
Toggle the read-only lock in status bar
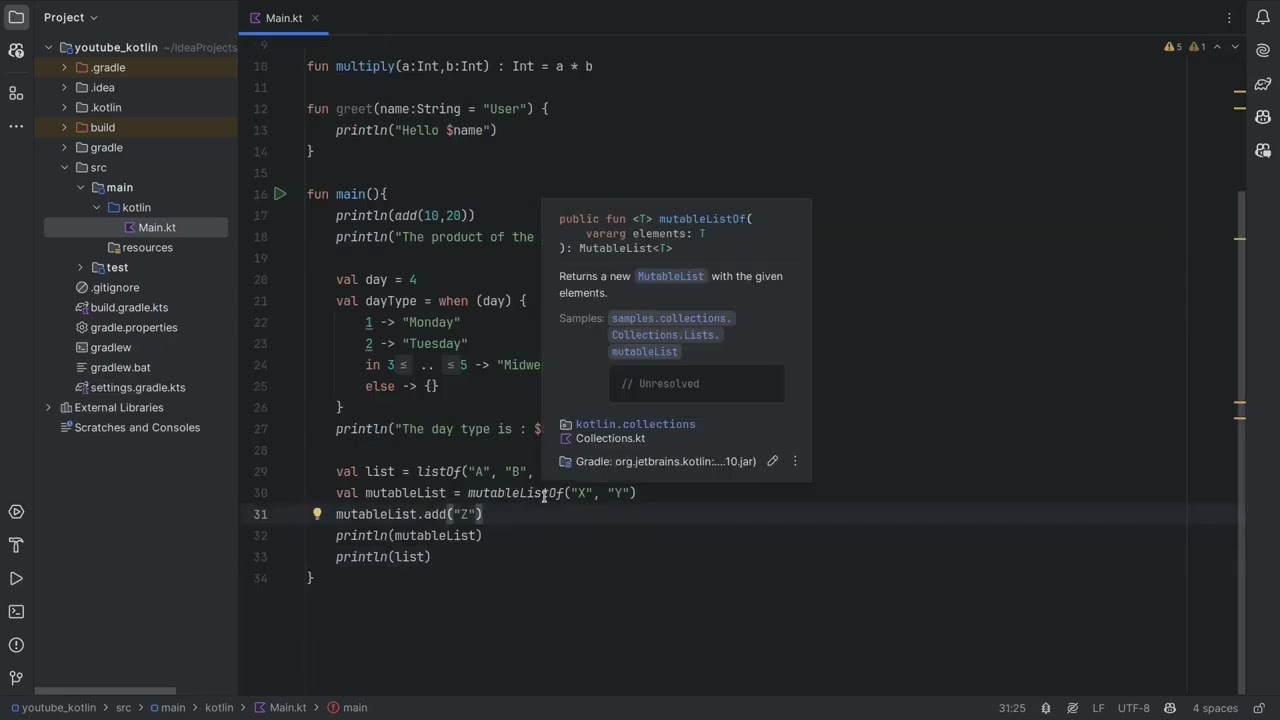click(1257, 708)
